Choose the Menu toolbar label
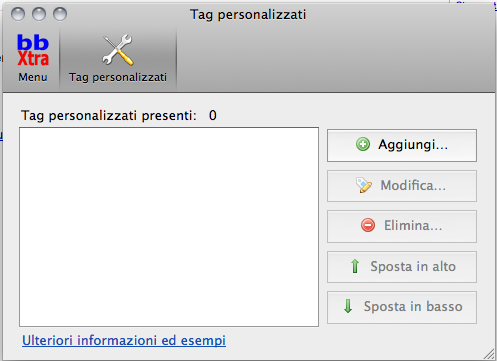Image resolution: width=497 pixels, height=361 pixels. 33,77
